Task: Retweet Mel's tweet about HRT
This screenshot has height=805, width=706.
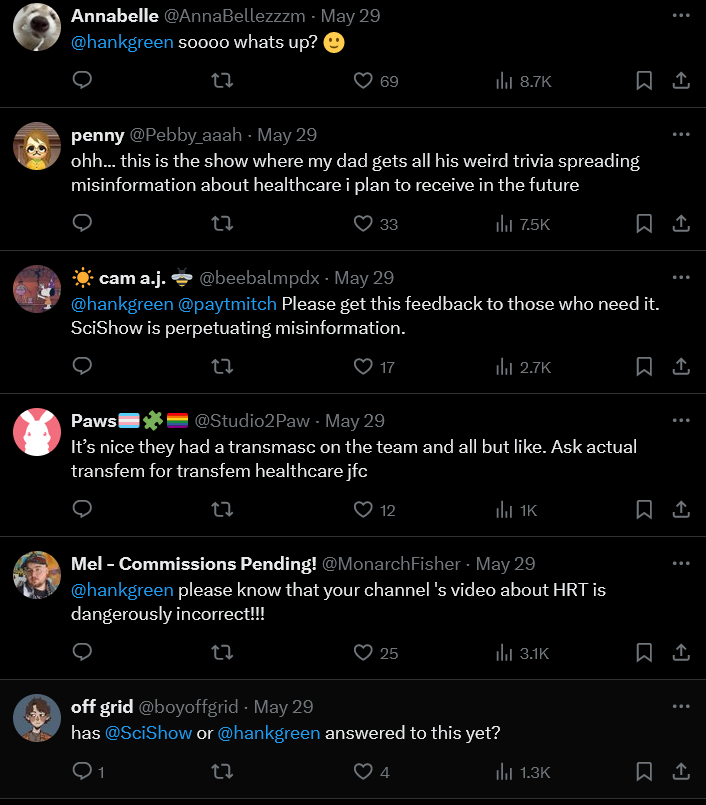Action: click(x=223, y=653)
